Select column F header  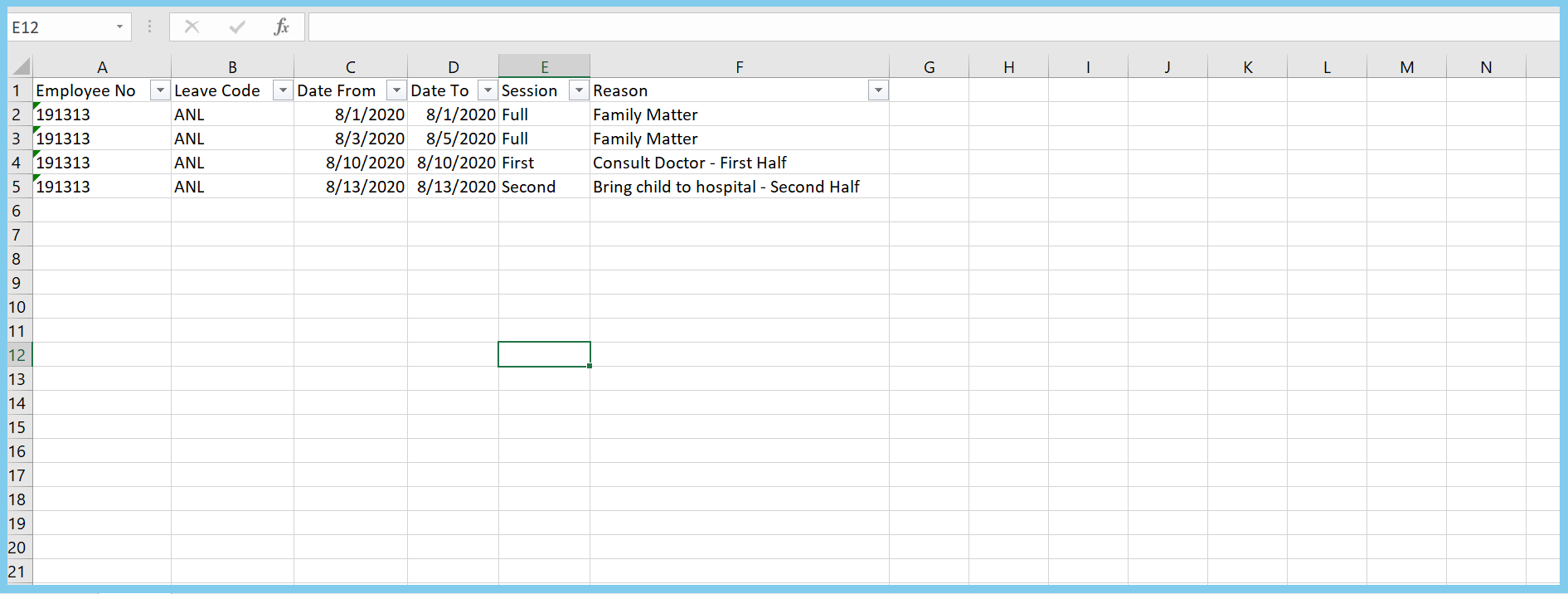[x=739, y=67]
